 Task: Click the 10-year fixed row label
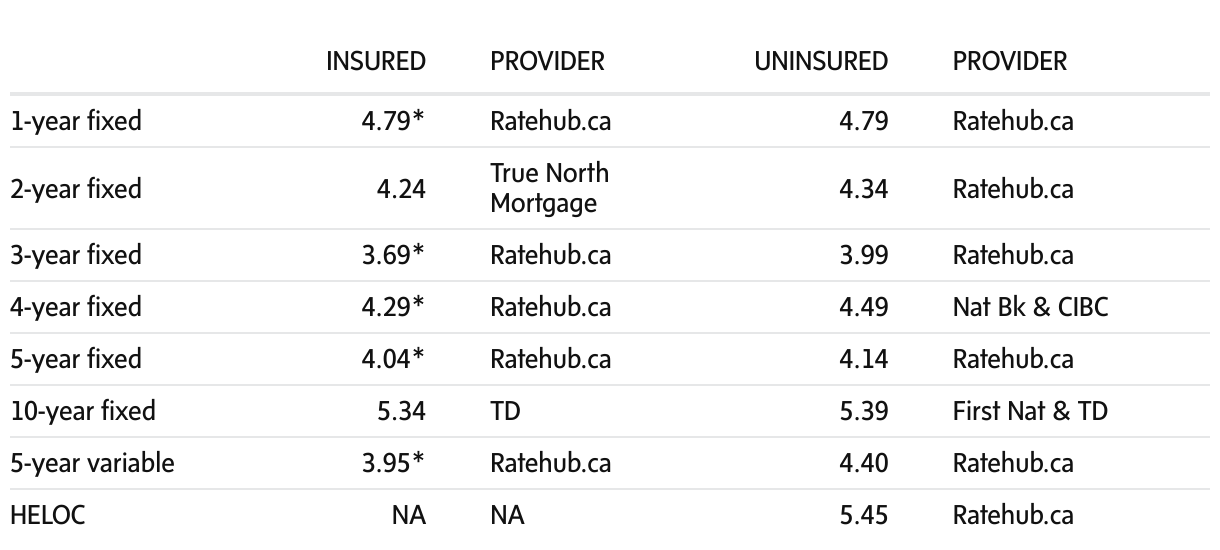[x=82, y=411]
